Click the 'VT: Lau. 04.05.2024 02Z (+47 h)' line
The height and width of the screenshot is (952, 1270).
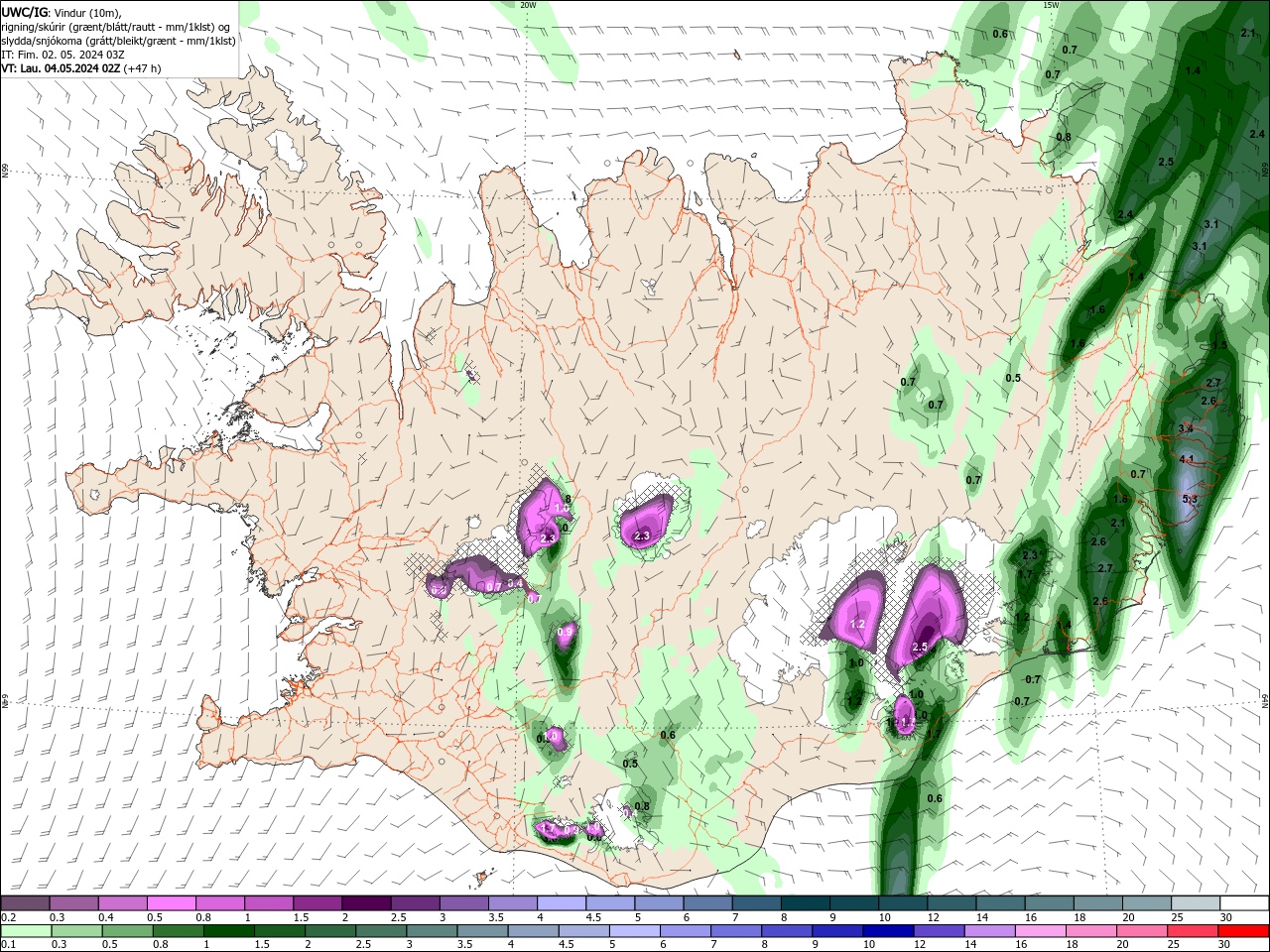click(x=81, y=68)
